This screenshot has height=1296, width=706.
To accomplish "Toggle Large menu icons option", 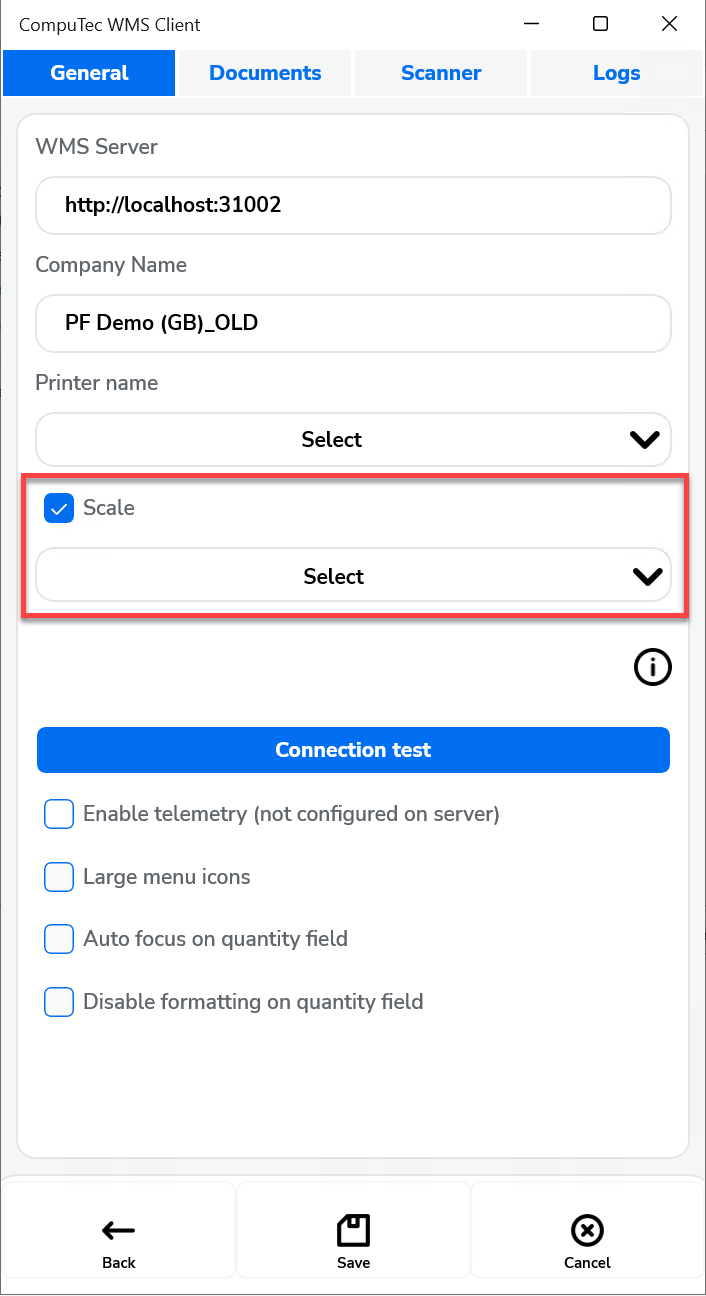I will pos(59,877).
